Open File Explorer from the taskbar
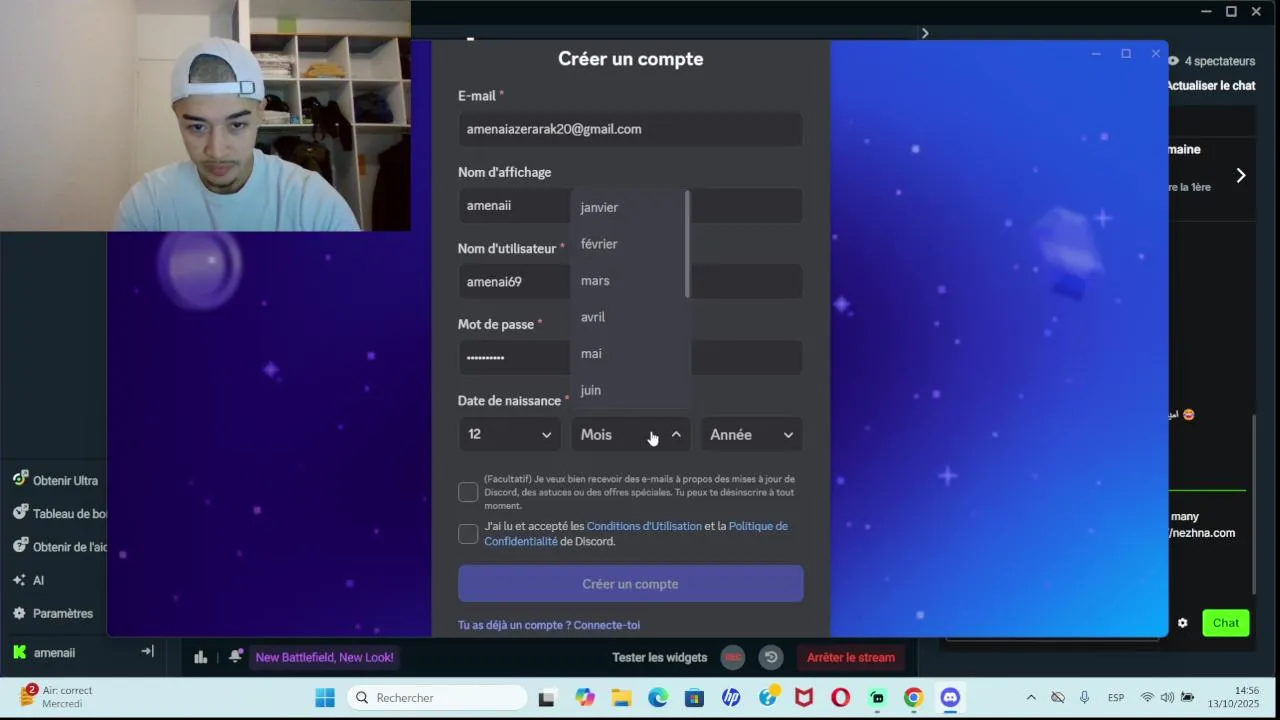The image size is (1280, 720). tap(621, 698)
